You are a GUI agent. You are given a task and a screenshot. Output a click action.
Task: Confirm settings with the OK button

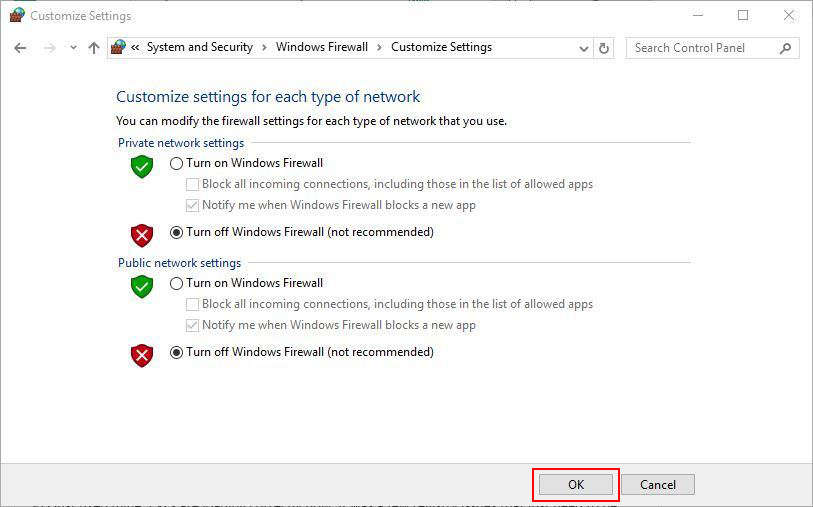(576, 485)
